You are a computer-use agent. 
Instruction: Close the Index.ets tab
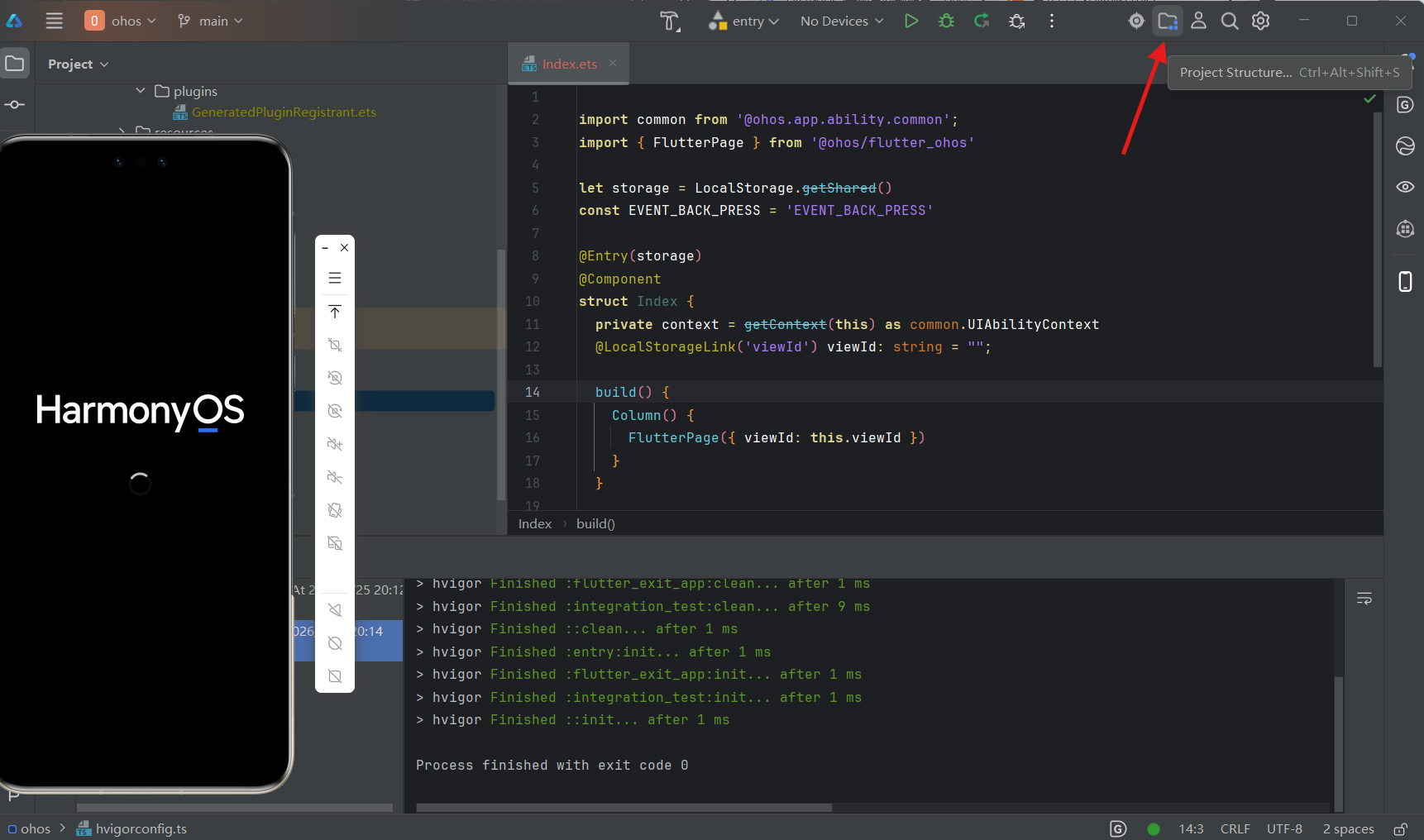tap(613, 63)
